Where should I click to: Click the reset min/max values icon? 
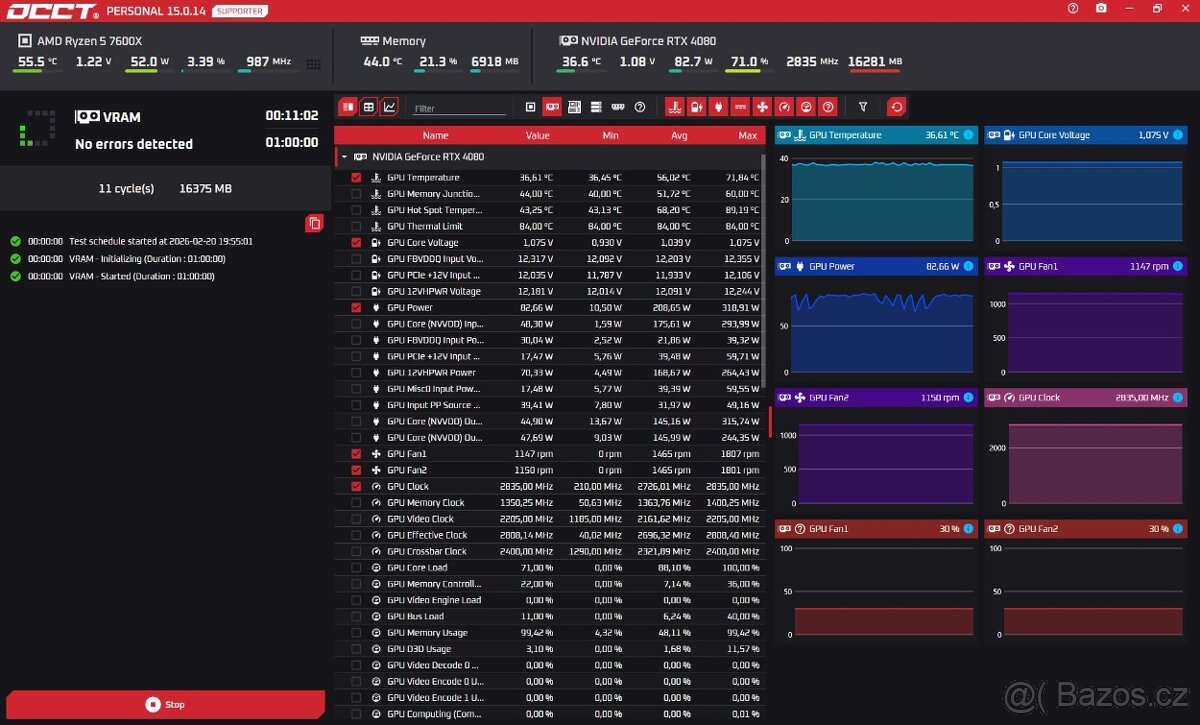pyautogui.click(x=897, y=107)
